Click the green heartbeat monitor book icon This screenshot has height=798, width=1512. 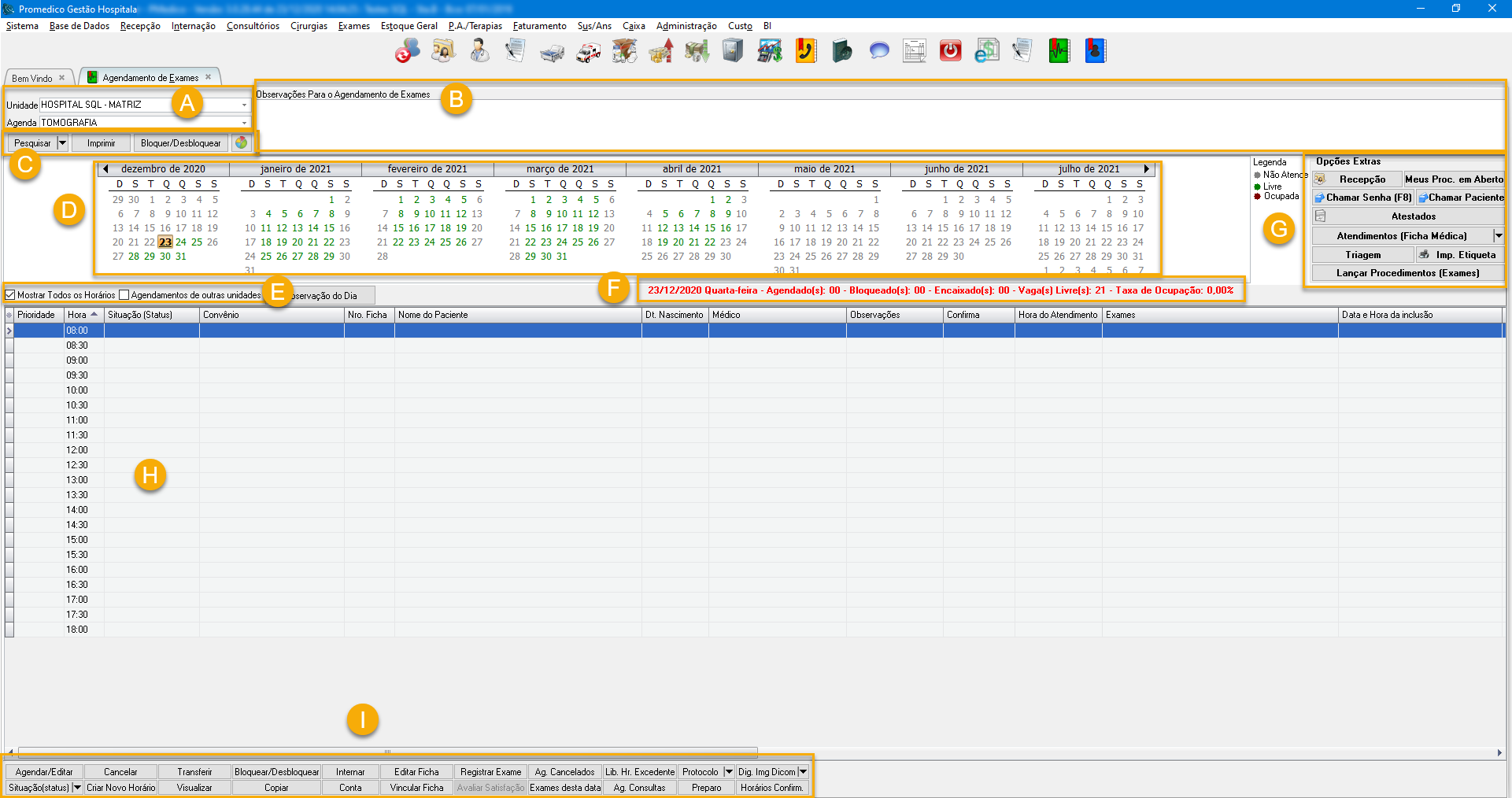(1059, 51)
